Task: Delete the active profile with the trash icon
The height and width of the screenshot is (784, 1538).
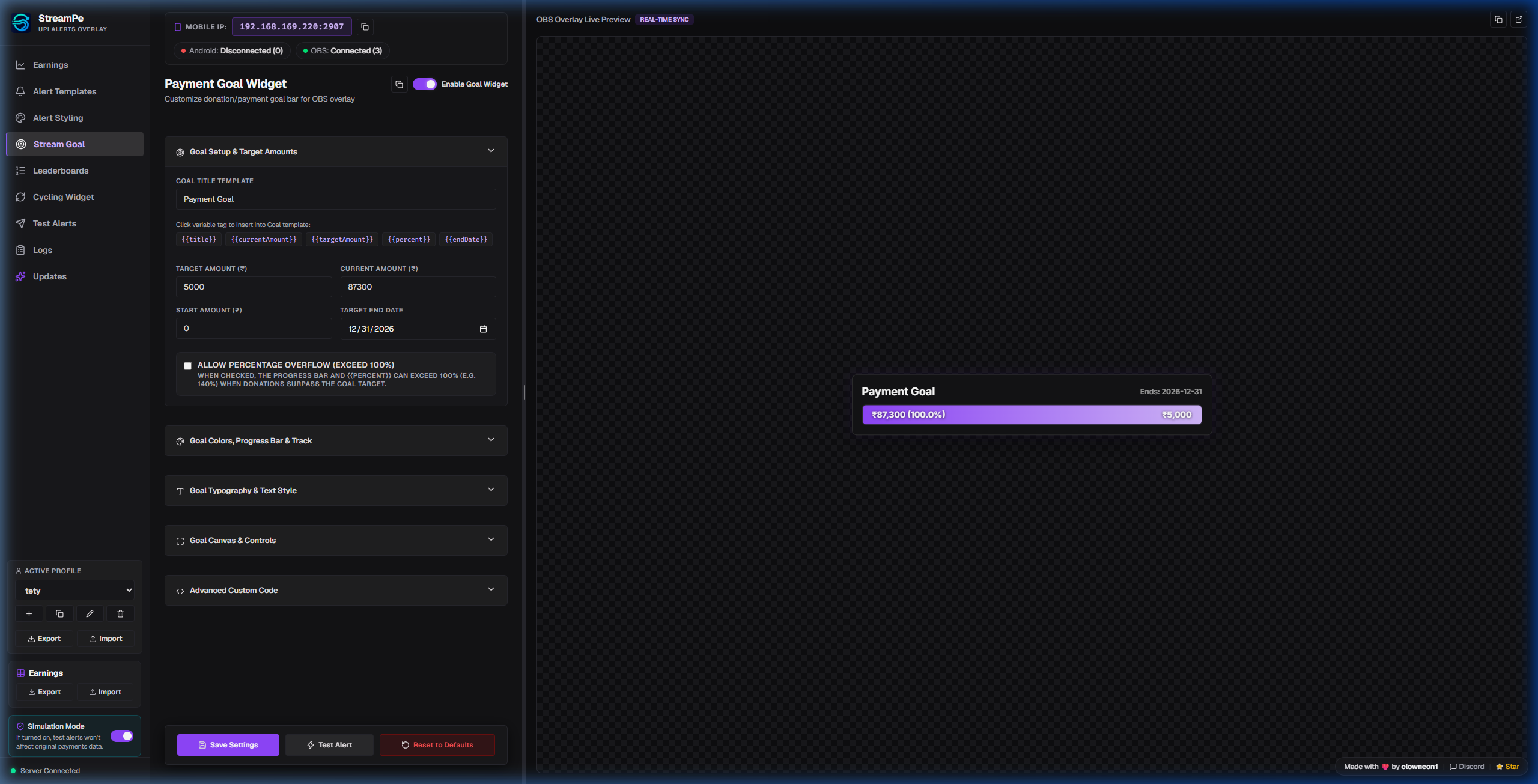Action: (x=120, y=614)
